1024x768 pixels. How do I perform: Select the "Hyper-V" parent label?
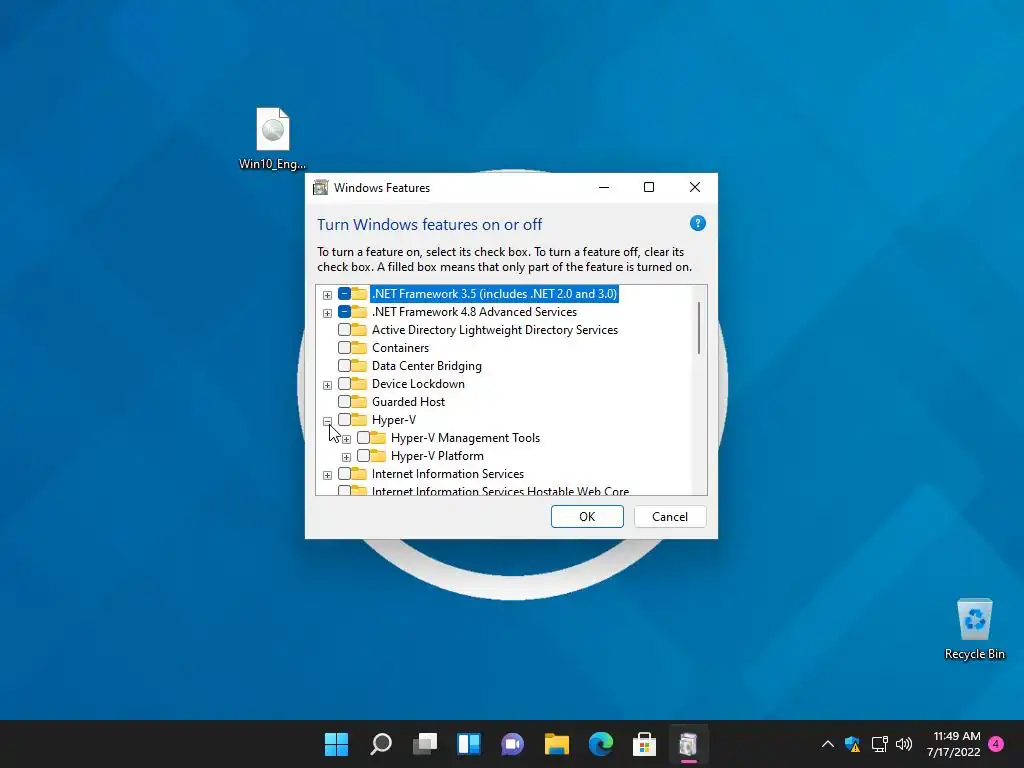click(393, 419)
